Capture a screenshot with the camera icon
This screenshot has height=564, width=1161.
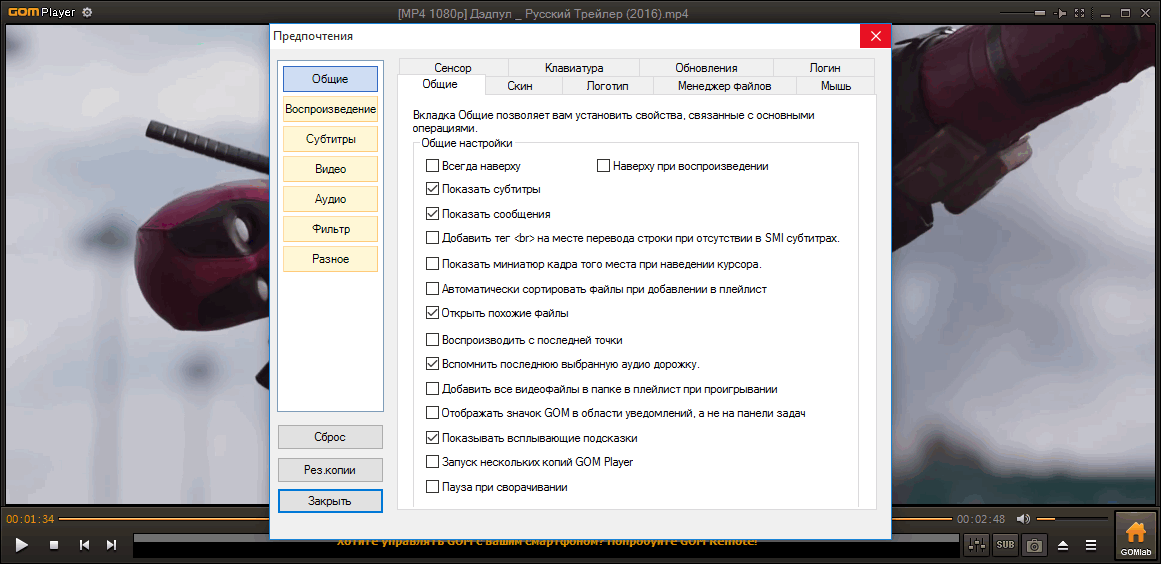click(1034, 545)
